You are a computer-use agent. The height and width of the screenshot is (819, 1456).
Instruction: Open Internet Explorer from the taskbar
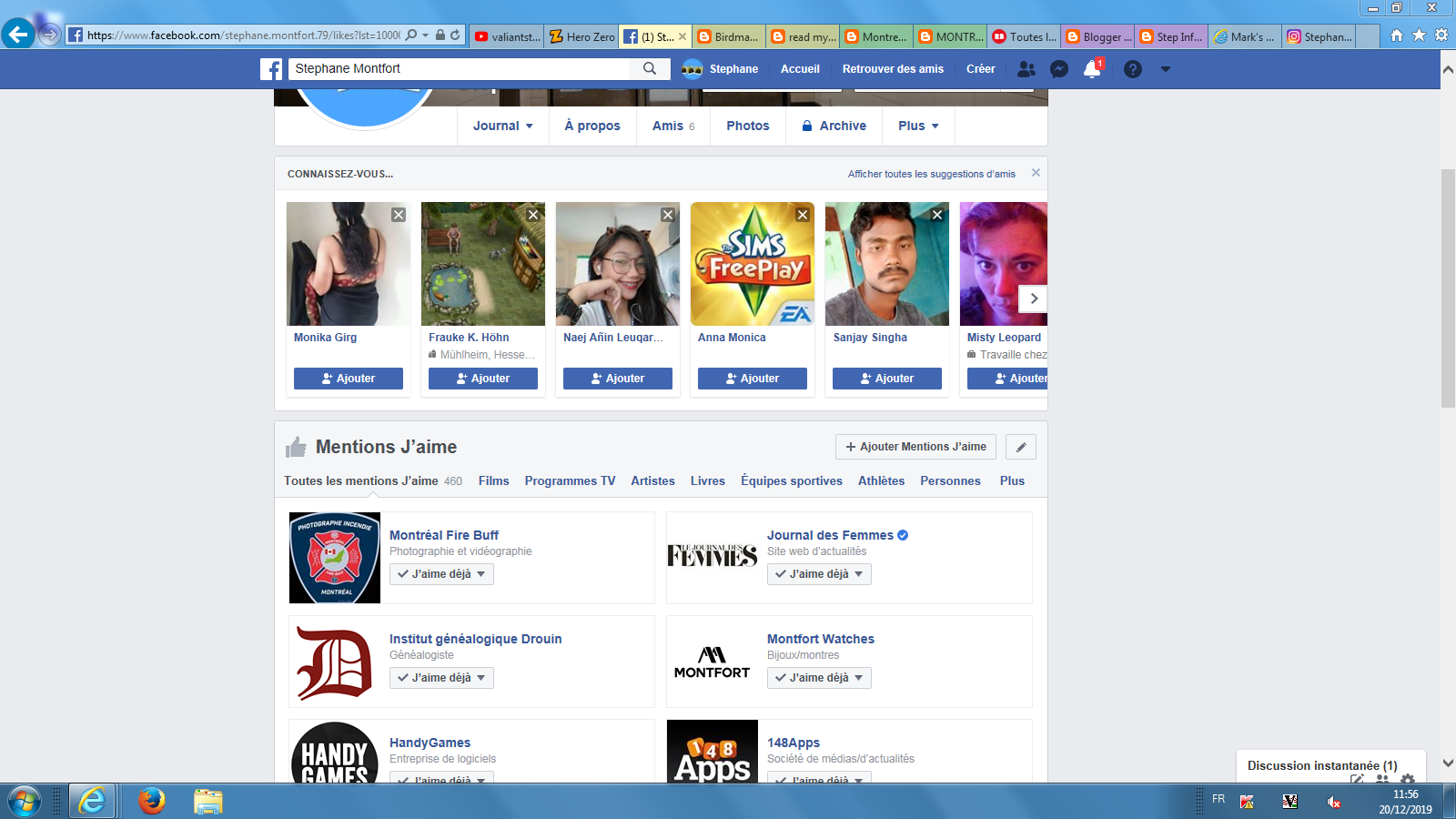click(92, 802)
